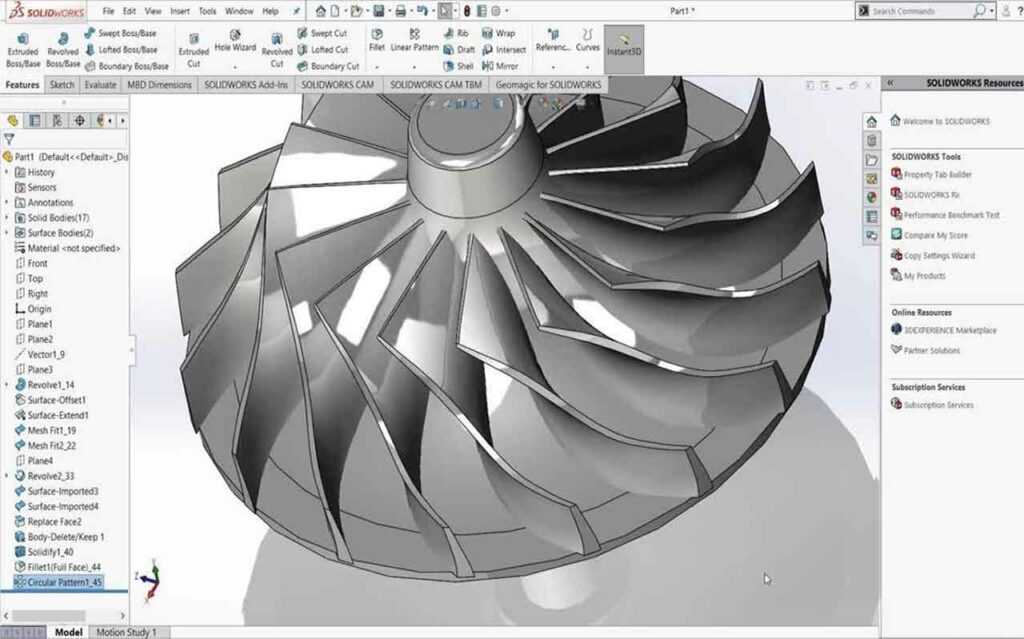Open the SOLIDWORKS CAM TBM tab
This screenshot has height=639, width=1024.
tap(436, 85)
